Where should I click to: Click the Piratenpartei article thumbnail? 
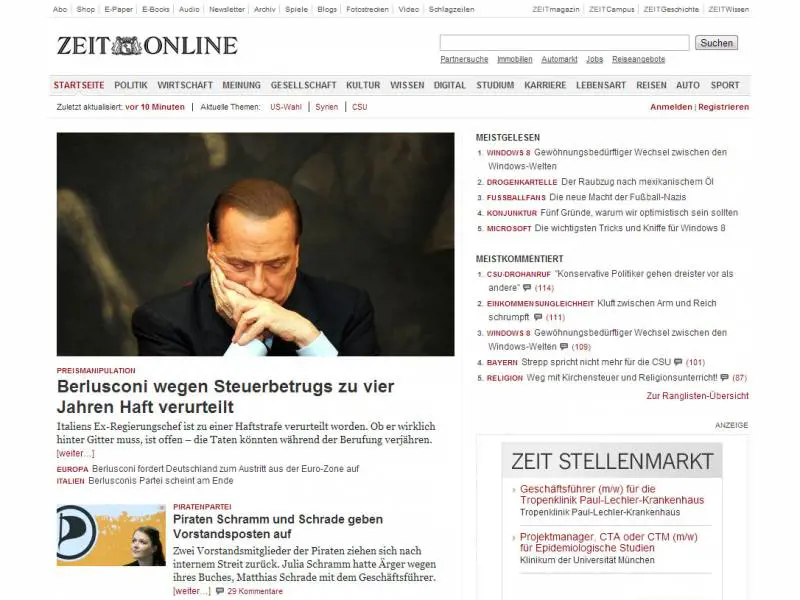pos(111,535)
